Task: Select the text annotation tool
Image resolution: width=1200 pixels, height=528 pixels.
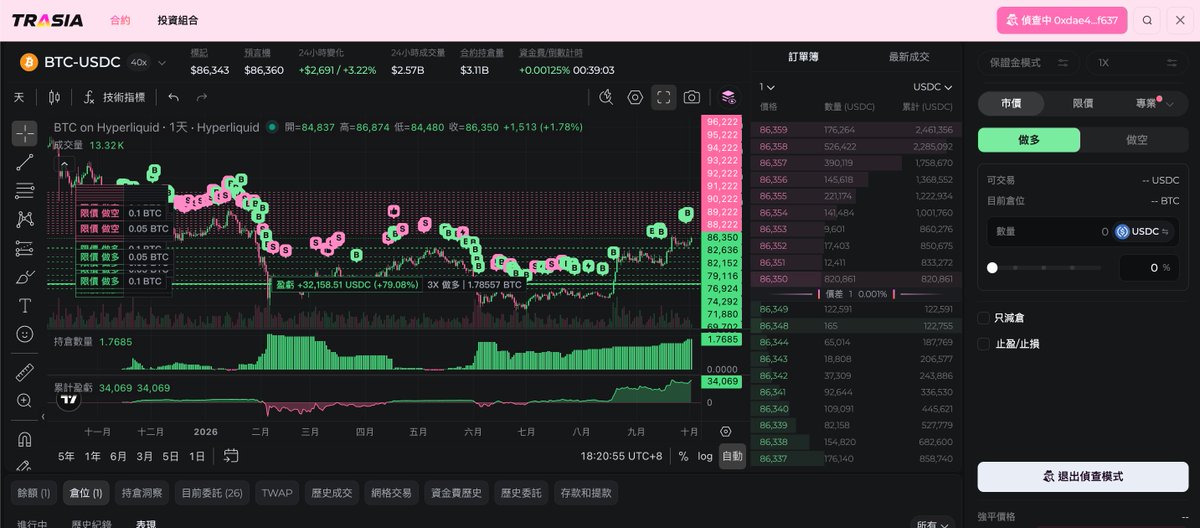Action: pyautogui.click(x=25, y=305)
